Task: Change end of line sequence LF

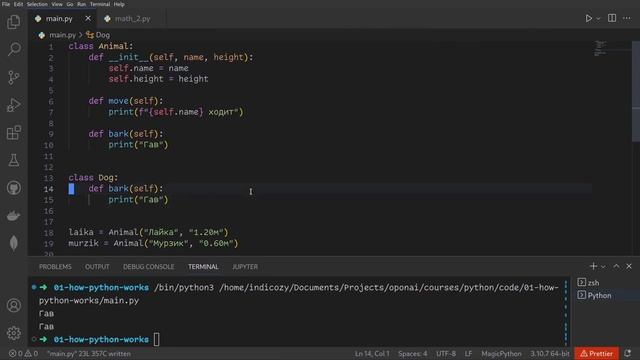Action: [x=468, y=353]
